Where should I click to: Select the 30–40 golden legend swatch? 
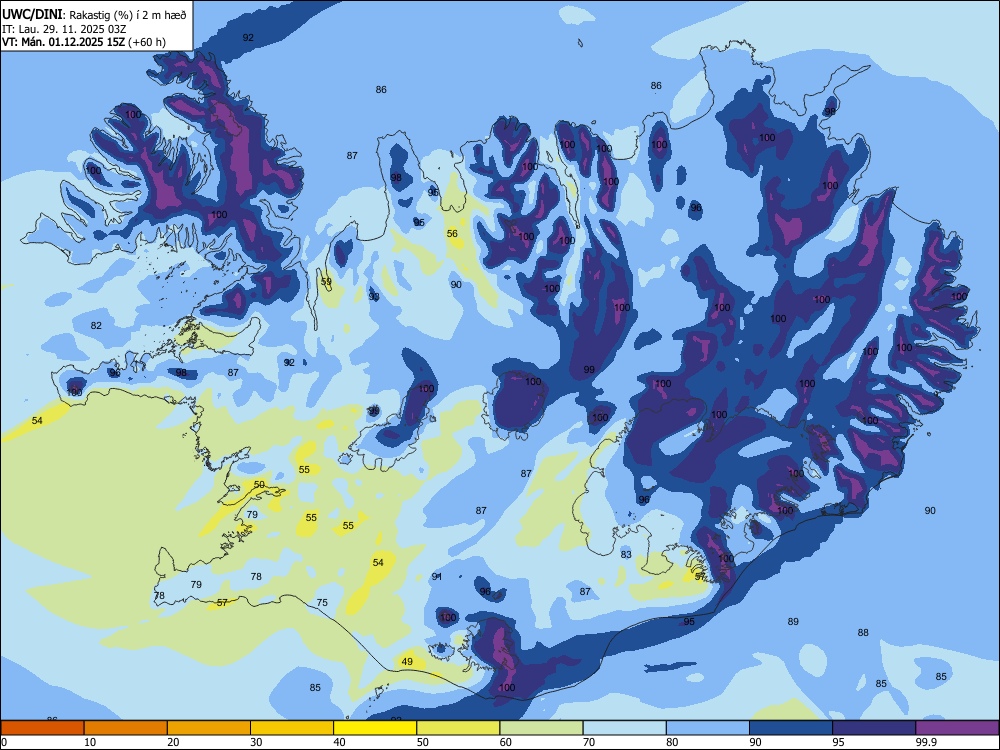(x=292, y=728)
